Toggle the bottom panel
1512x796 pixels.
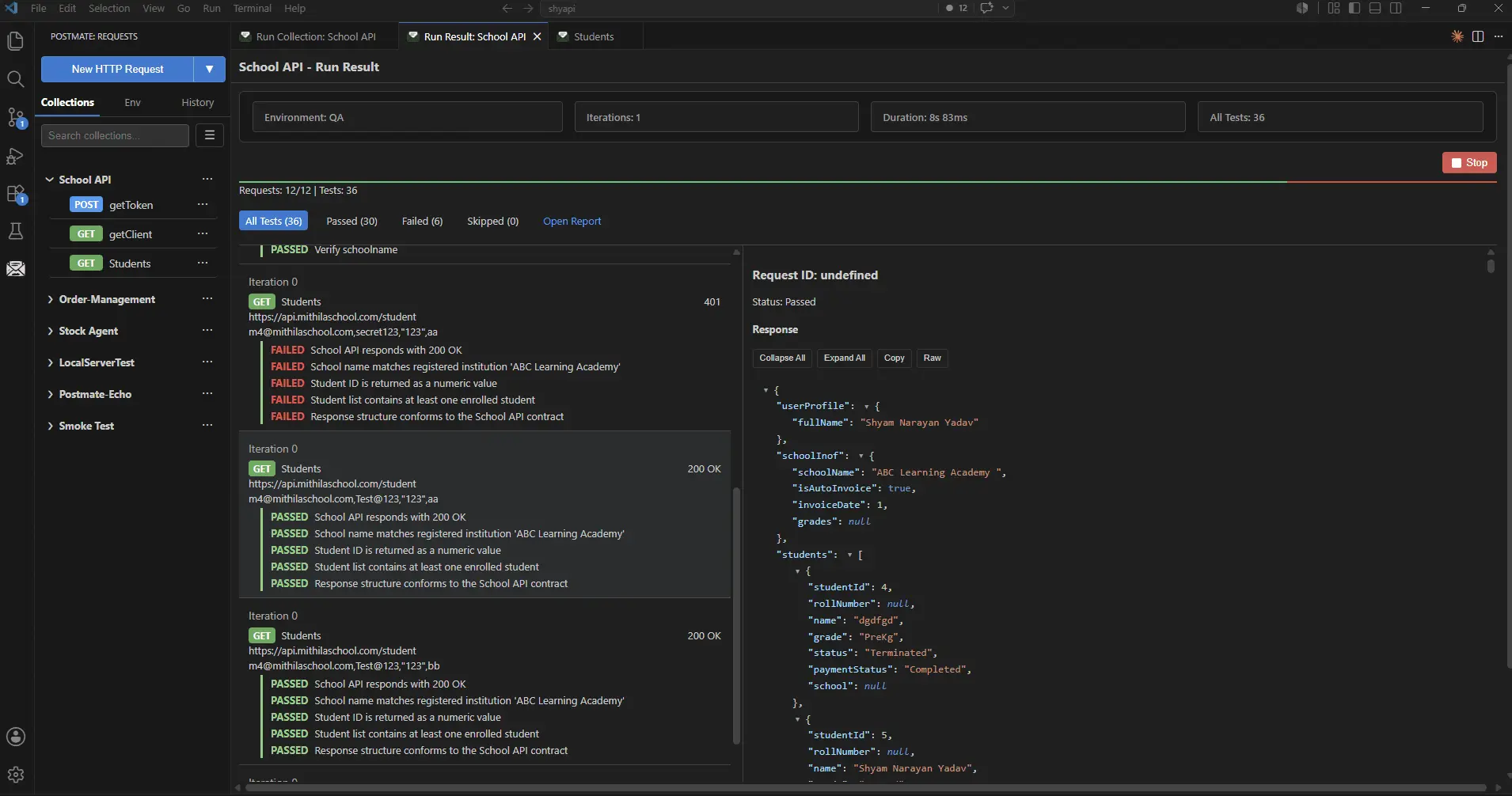1375,8
